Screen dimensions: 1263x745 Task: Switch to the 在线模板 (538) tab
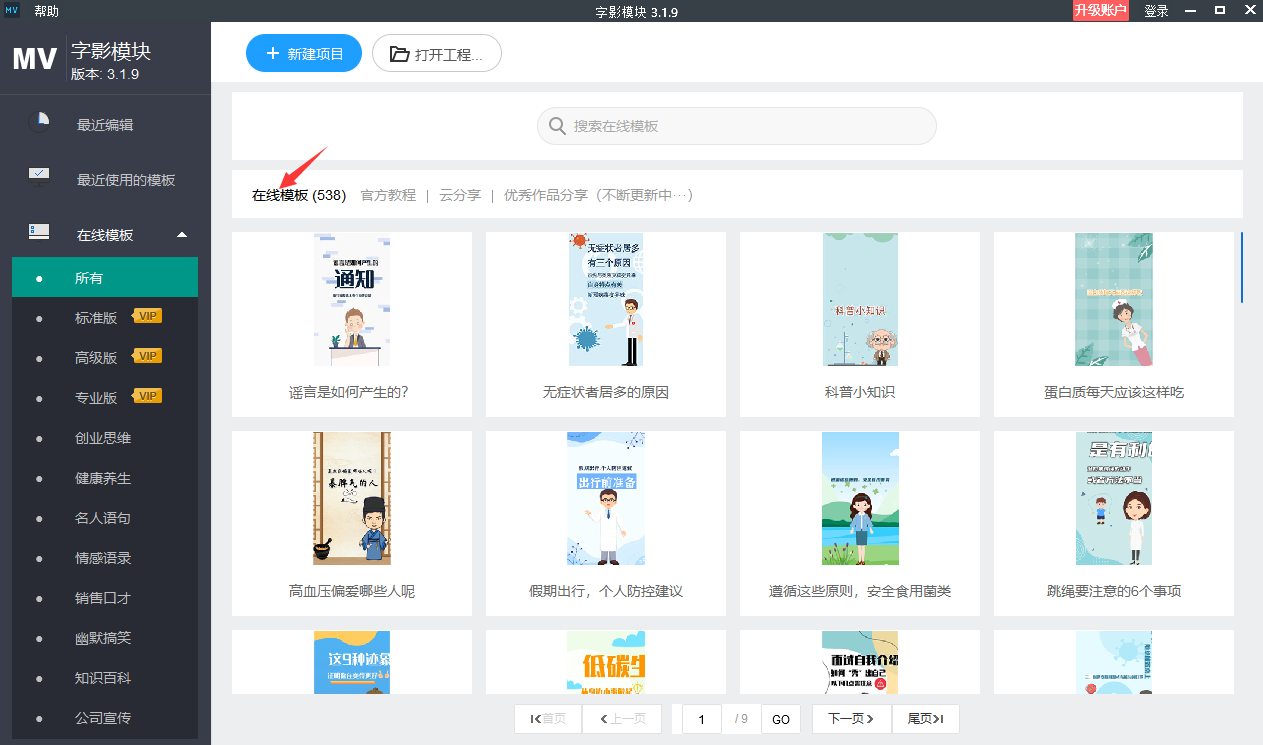coord(299,195)
